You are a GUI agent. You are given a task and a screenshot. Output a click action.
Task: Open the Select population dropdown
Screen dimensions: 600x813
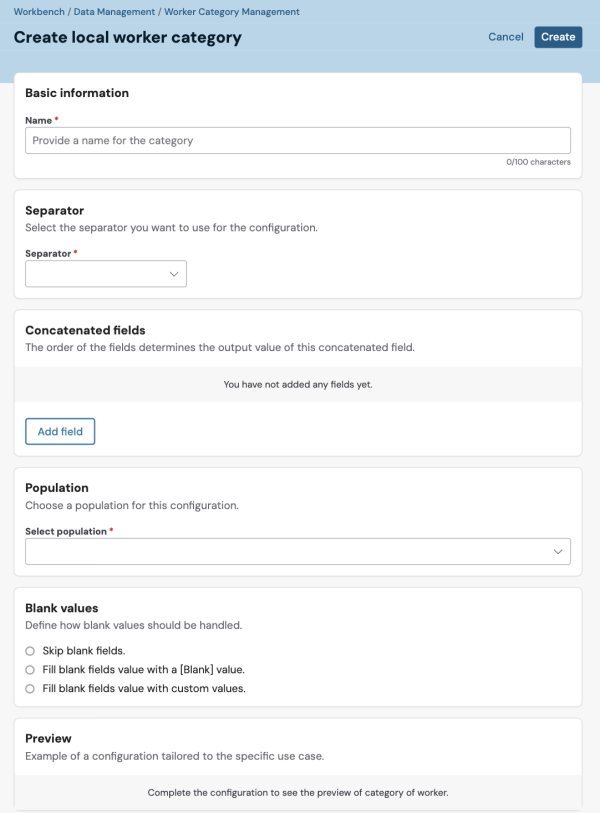click(298, 552)
